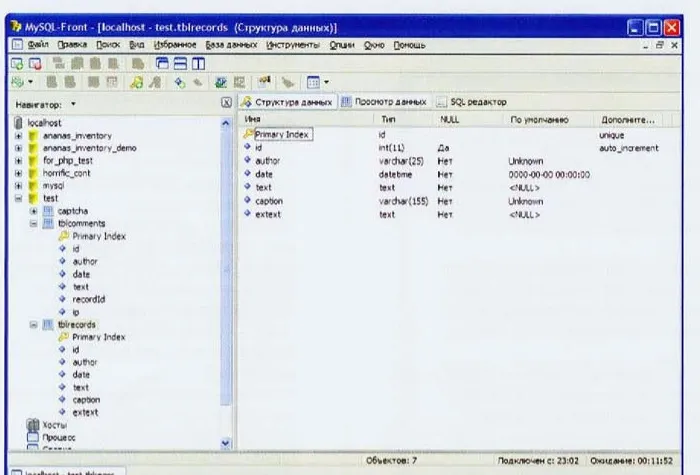Select recordId field under tblcomments
Viewport: 700px width, 475px height.
[x=89, y=299]
